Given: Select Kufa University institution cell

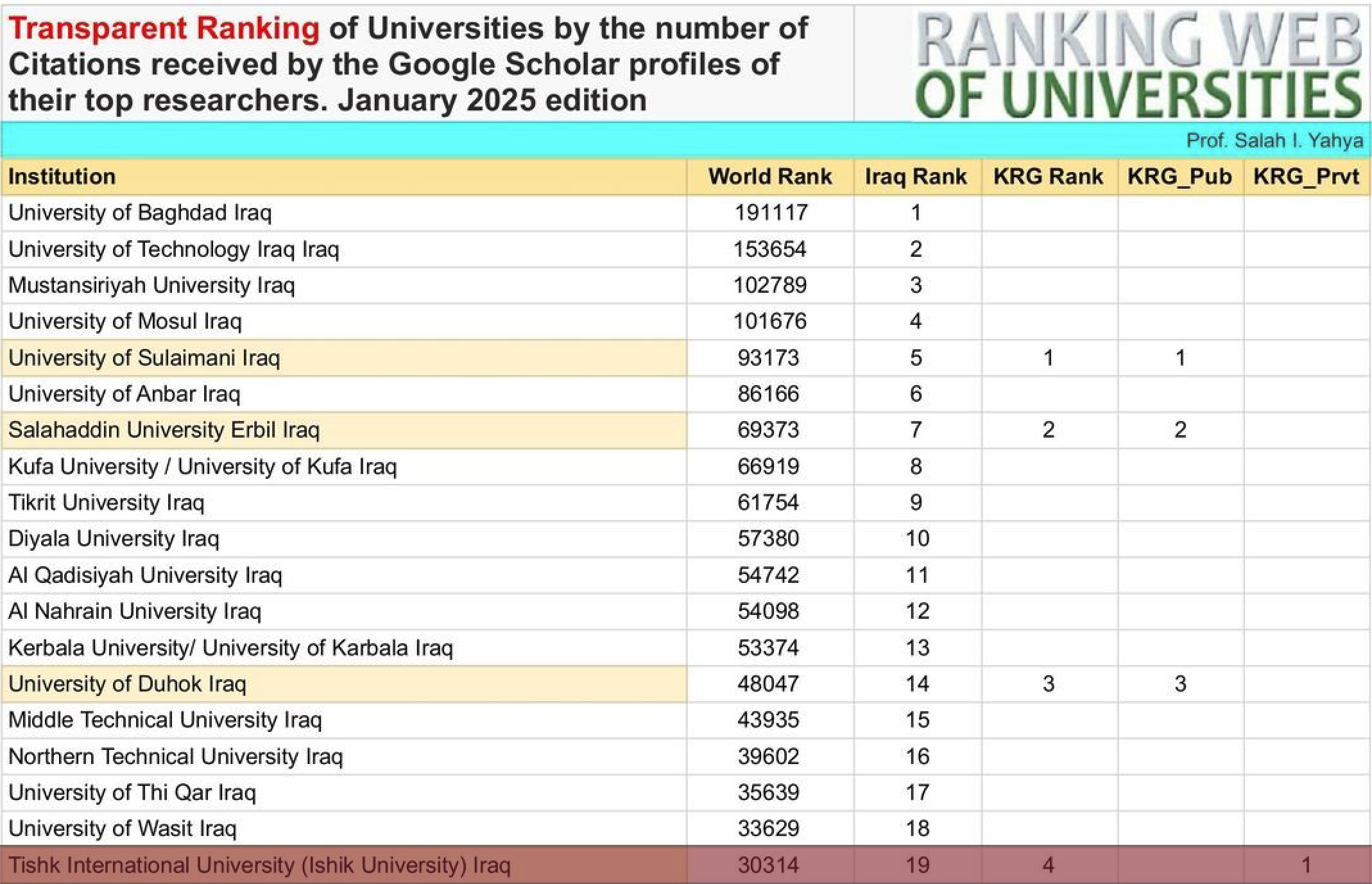Looking at the screenshot, I should tap(202, 466).
